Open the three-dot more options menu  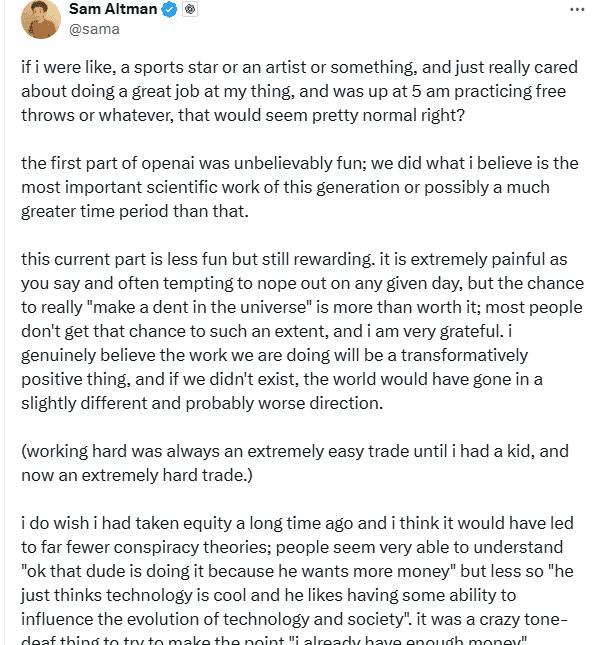pos(577,8)
